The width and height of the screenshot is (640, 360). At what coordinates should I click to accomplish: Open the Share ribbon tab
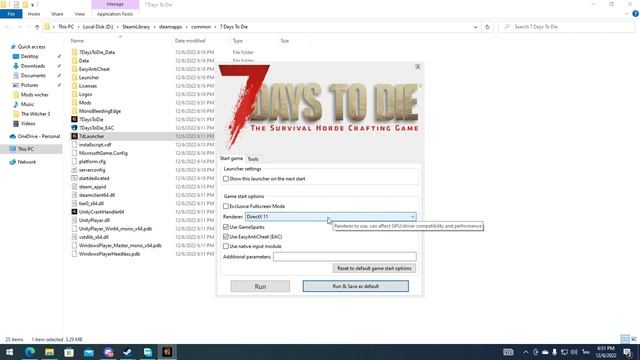point(57,14)
